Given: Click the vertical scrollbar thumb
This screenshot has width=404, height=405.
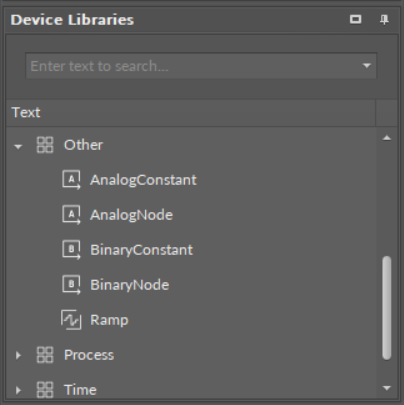Looking at the screenshot, I should point(387,308).
